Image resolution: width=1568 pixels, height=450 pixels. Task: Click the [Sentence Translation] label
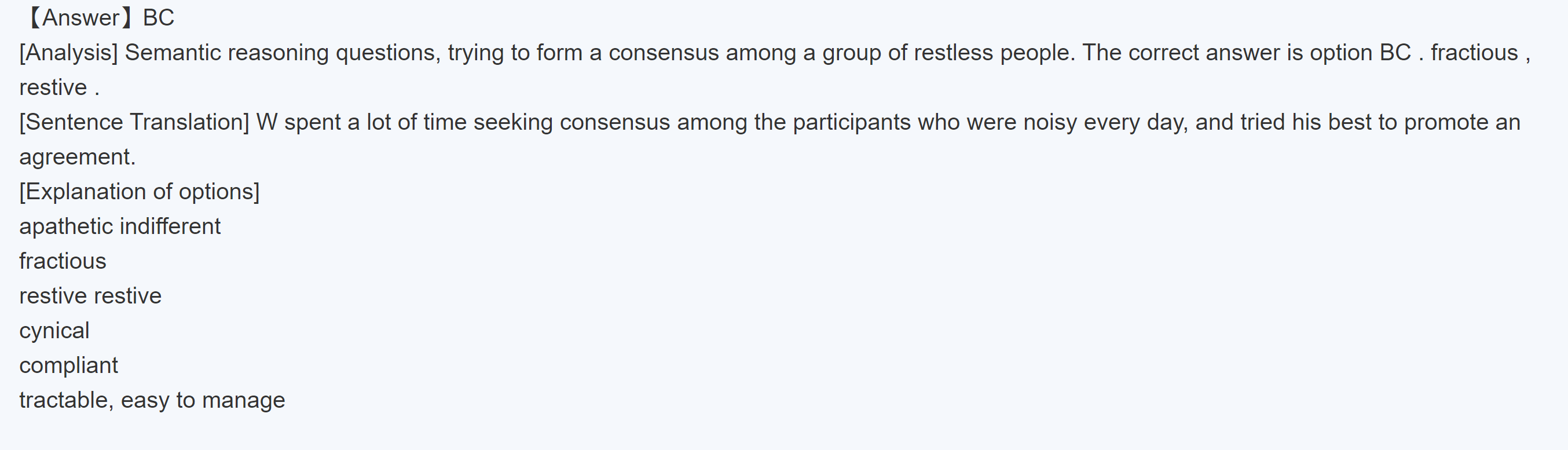(x=134, y=122)
